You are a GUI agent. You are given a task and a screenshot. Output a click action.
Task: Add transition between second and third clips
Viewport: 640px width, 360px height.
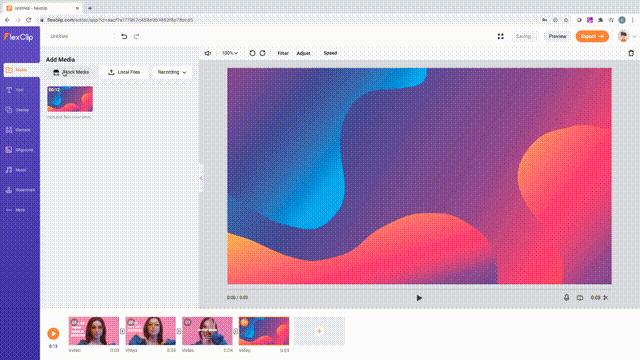(179, 331)
